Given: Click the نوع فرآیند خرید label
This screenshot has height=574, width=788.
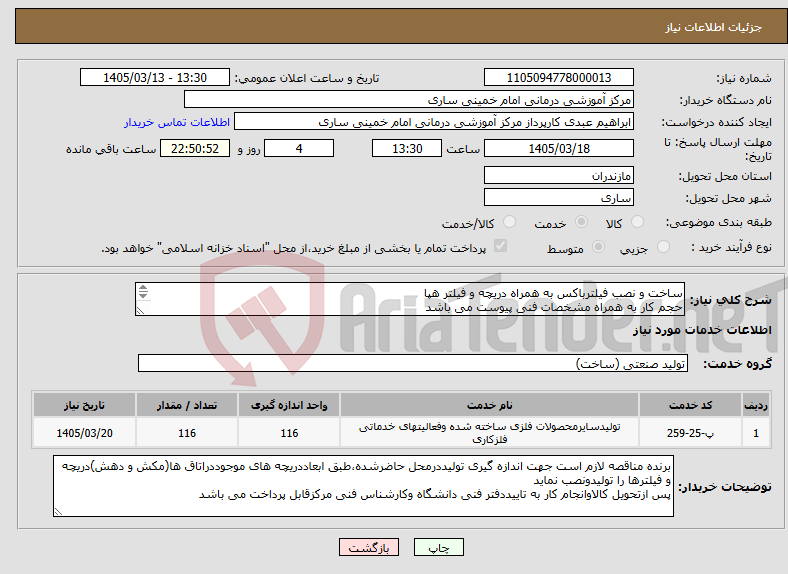Looking at the screenshot, I should [x=732, y=247].
